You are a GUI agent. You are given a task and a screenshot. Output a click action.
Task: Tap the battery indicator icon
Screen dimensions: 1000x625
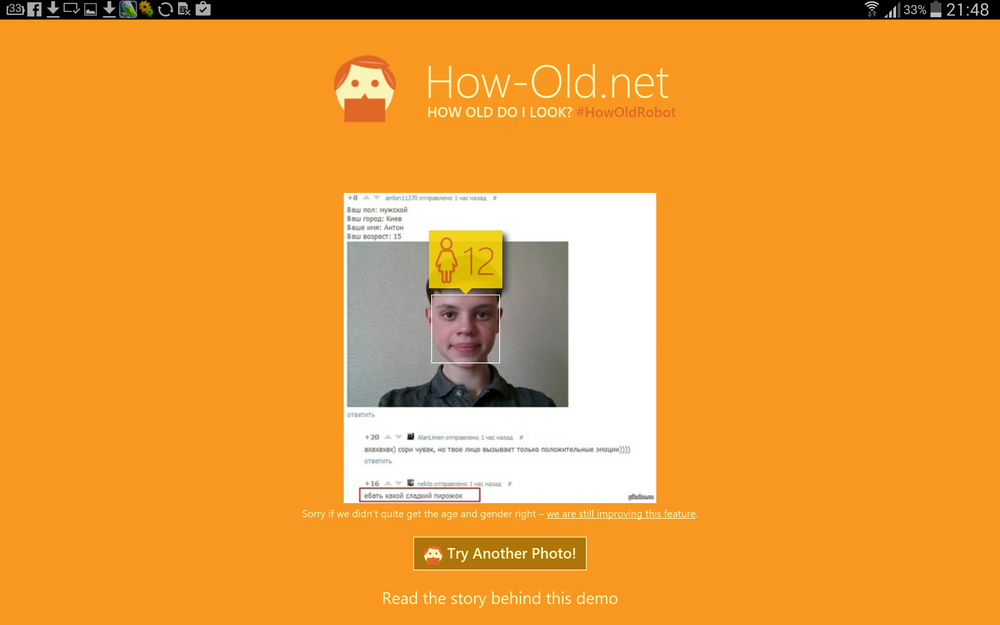(x=936, y=10)
